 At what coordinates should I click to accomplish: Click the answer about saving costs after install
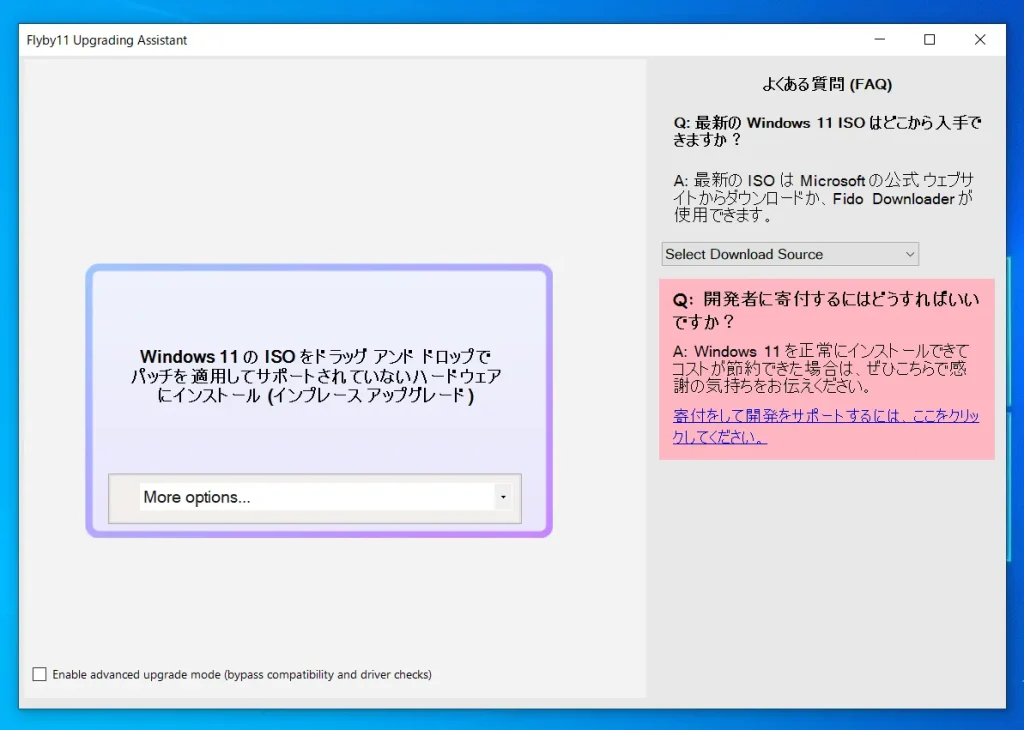(820, 368)
